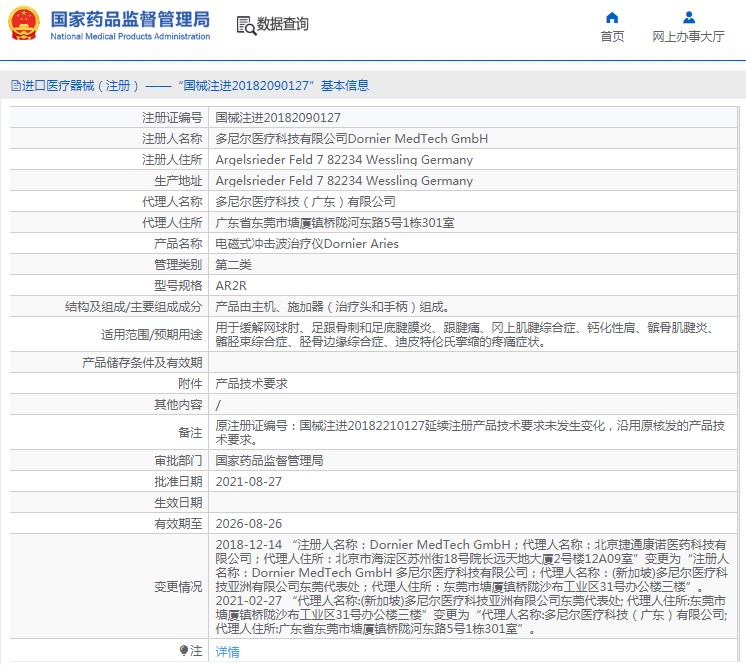Click the 型号规格 value AR2R
Viewport: 746px width, 665px height.
point(231,286)
